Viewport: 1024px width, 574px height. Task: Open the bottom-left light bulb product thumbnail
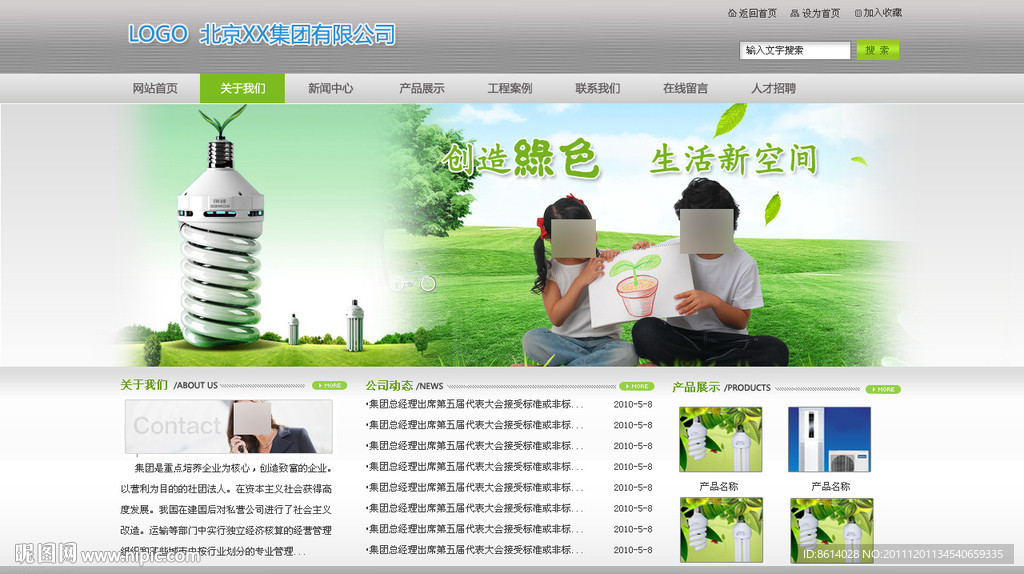721,530
